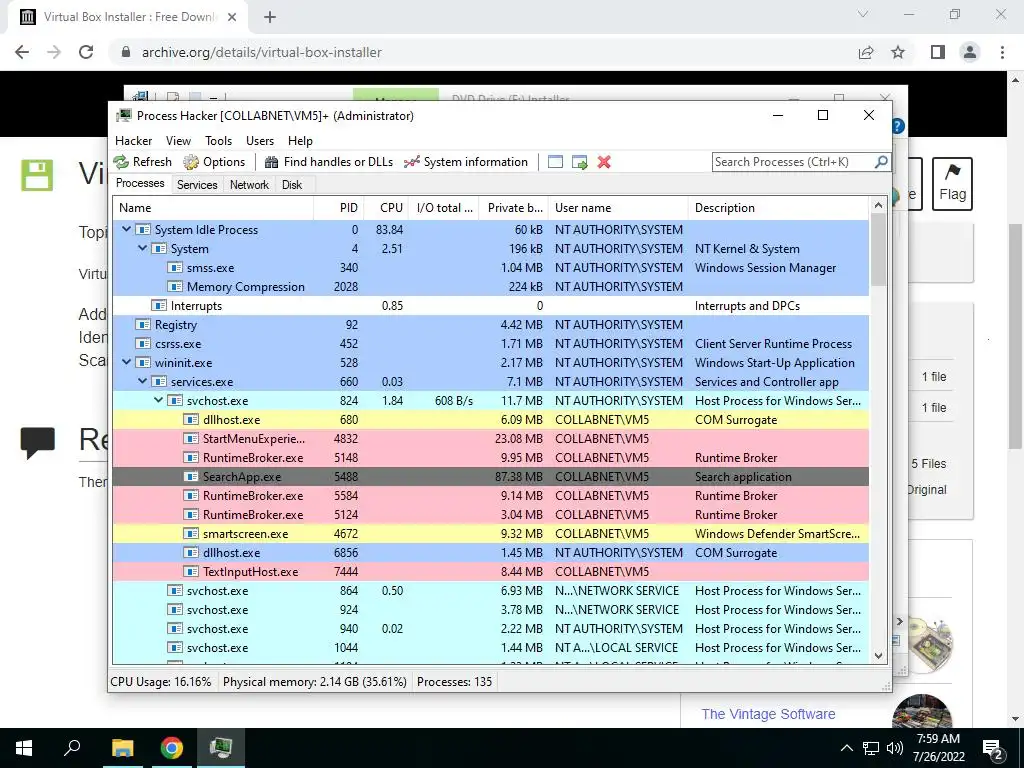Collapse the System Idle Process tree
This screenshot has width=1024, height=768.
[127, 230]
